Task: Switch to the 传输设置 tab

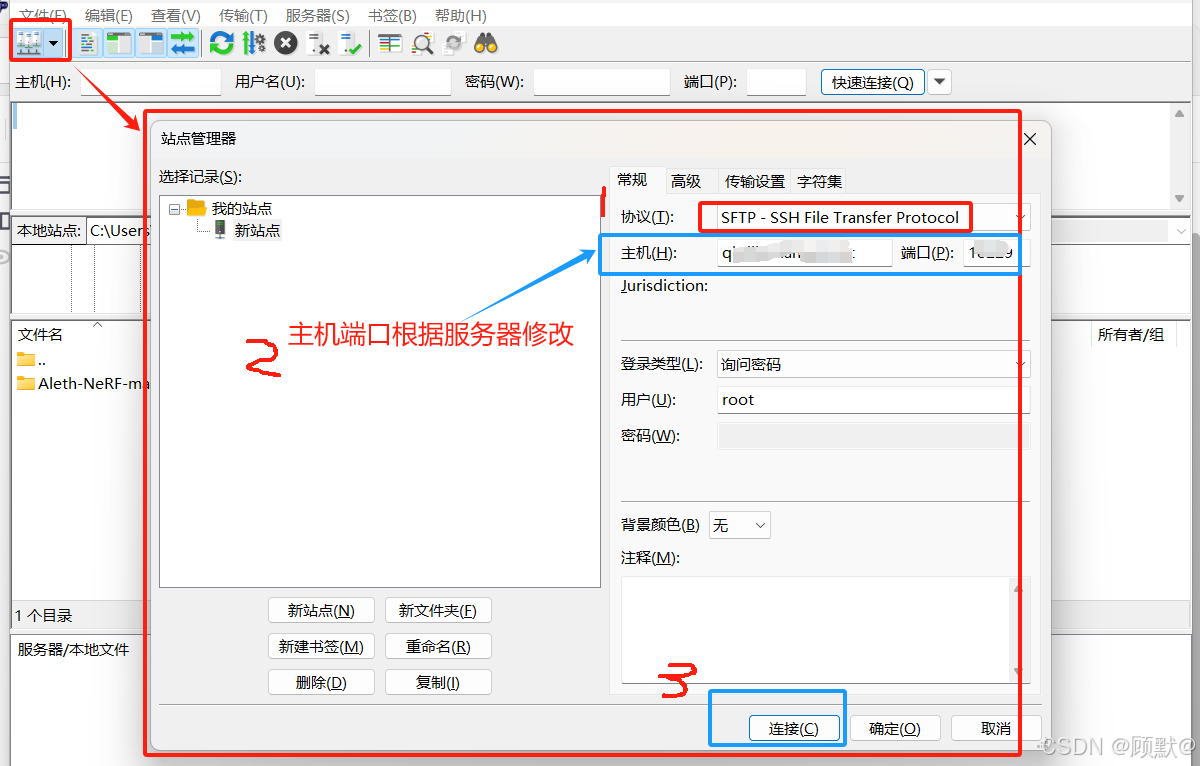Action: (x=755, y=181)
